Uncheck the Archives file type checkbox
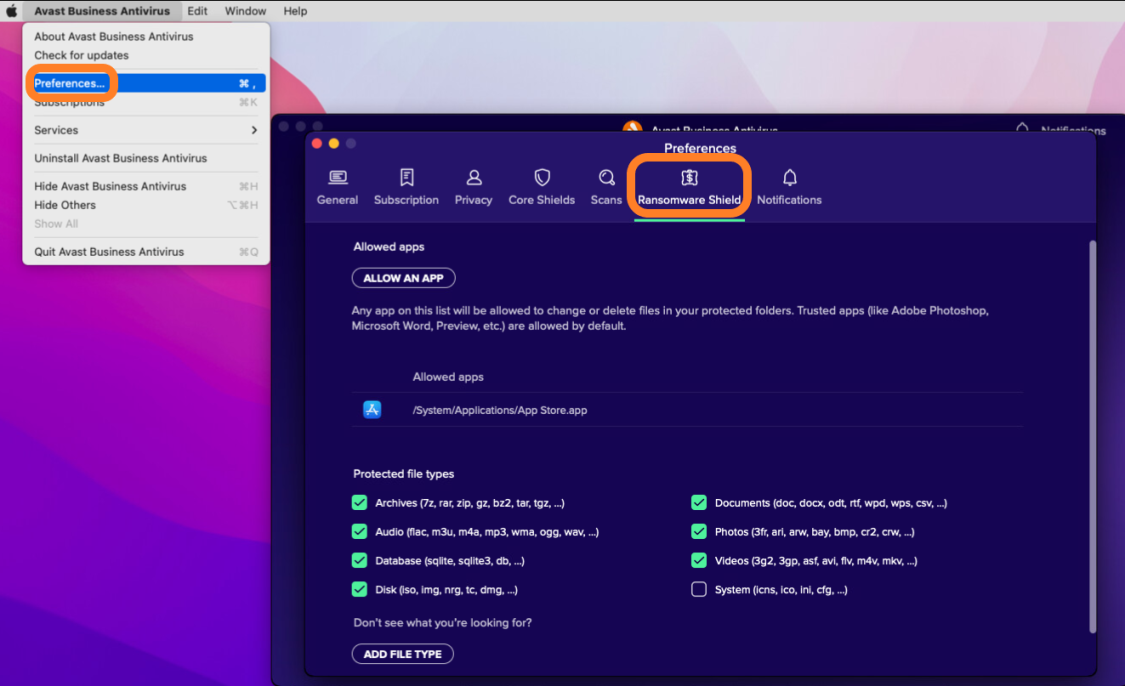This screenshot has width=1125, height=686. 359,502
